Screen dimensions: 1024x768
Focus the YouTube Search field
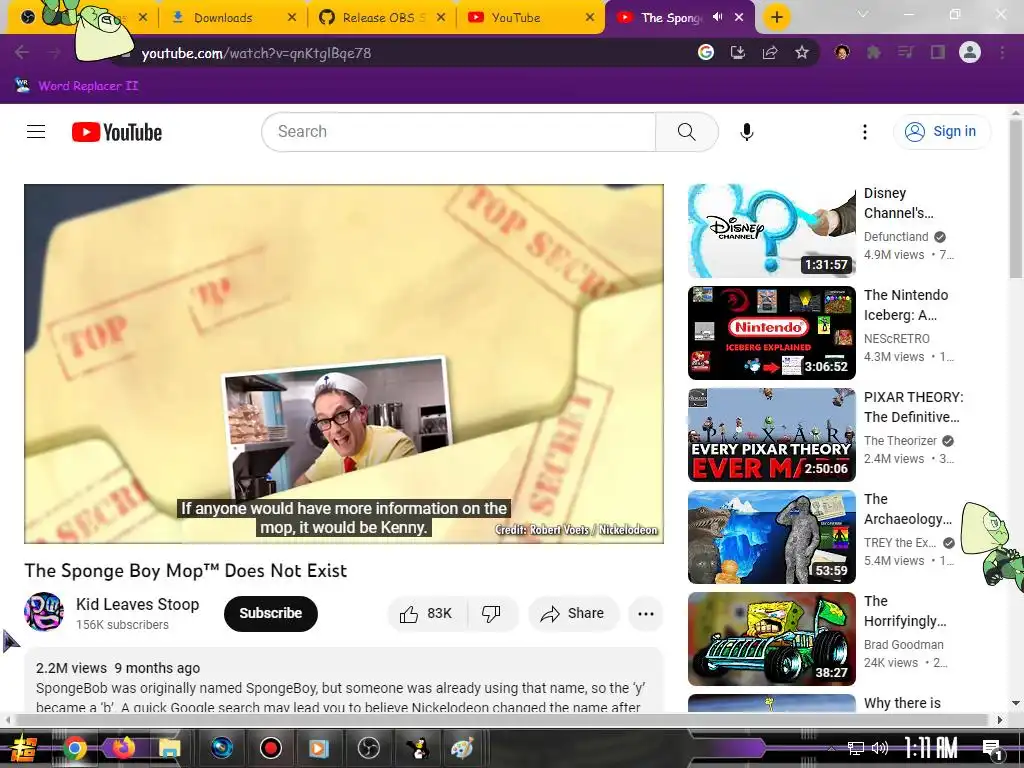(458, 132)
